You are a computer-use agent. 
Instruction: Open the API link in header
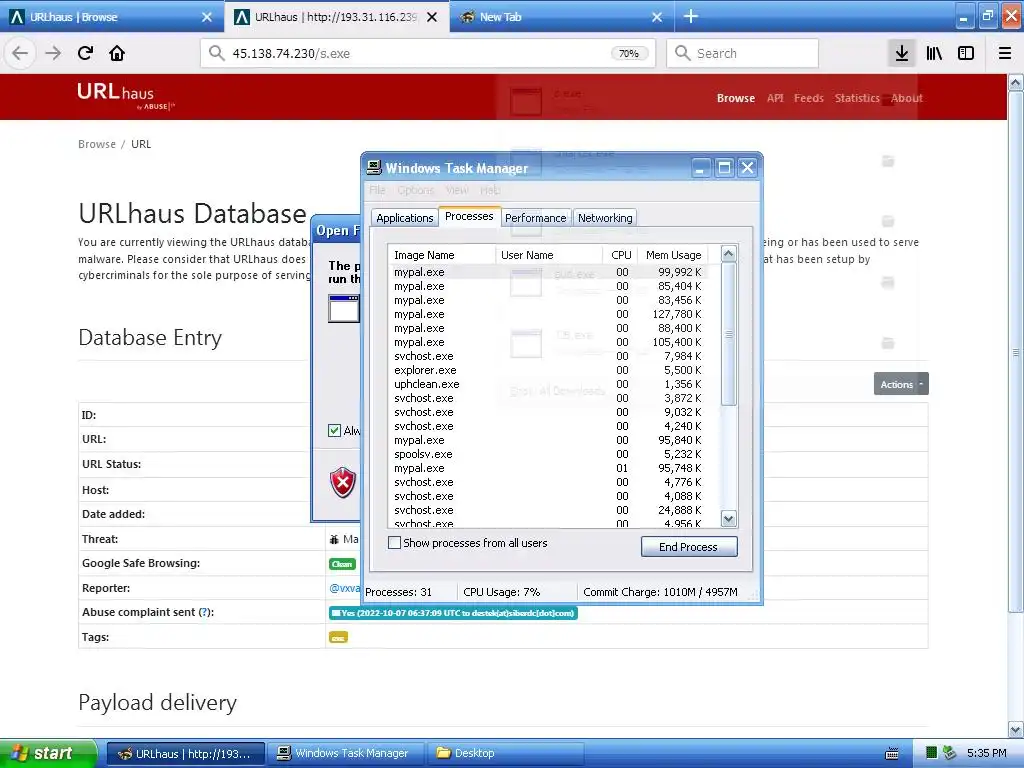coord(775,98)
